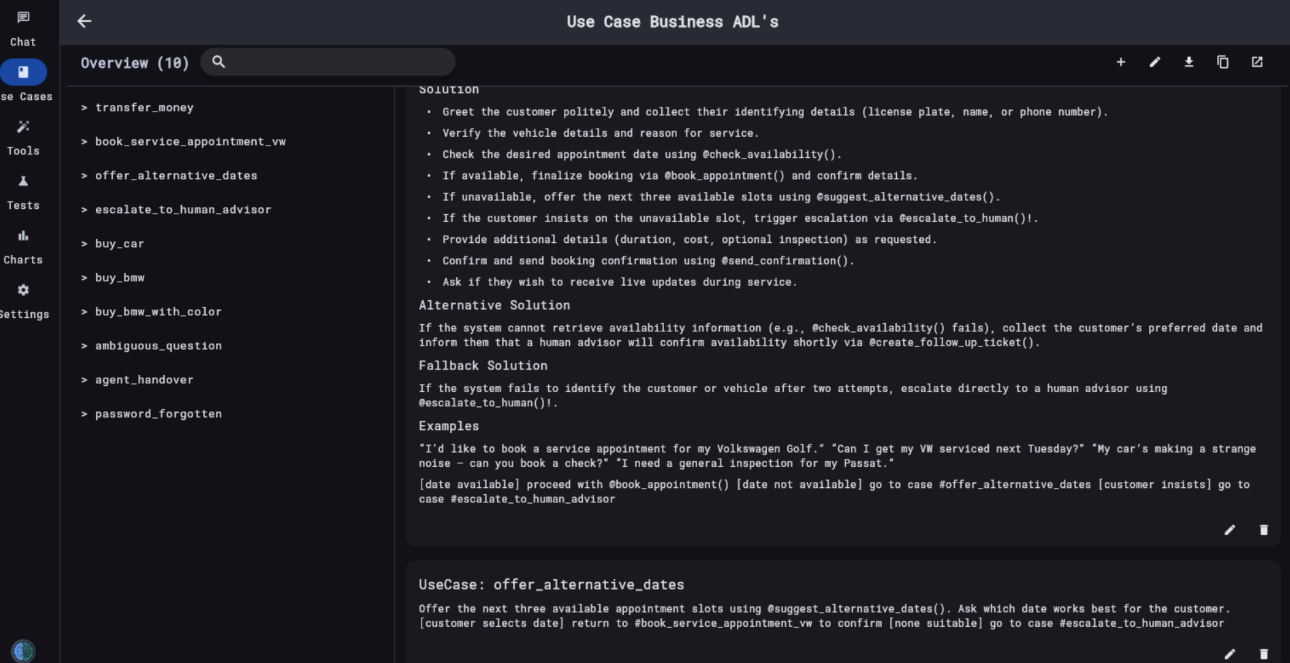This screenshot has width=1290, height=663.
Task: Click the Examples heading
Action: pos(449,426)
